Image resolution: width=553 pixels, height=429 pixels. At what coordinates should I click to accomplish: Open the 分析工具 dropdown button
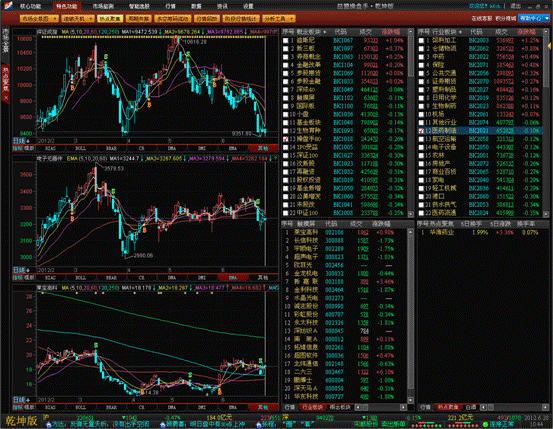(x=278, y=19)
